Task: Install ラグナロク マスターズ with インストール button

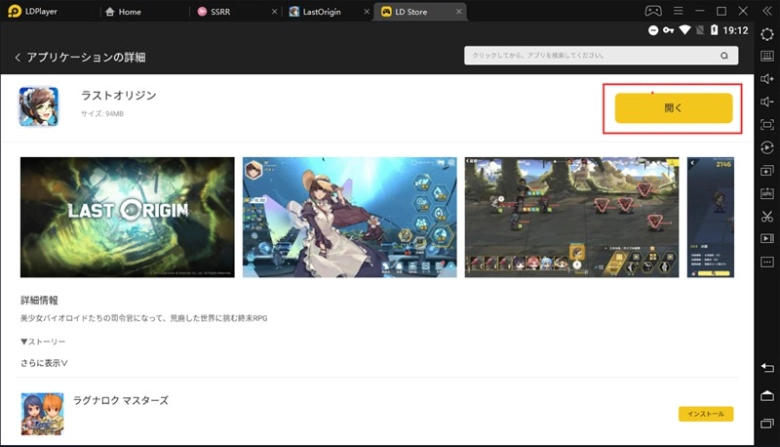Action: pyautogui.click(x=705, y=414)
